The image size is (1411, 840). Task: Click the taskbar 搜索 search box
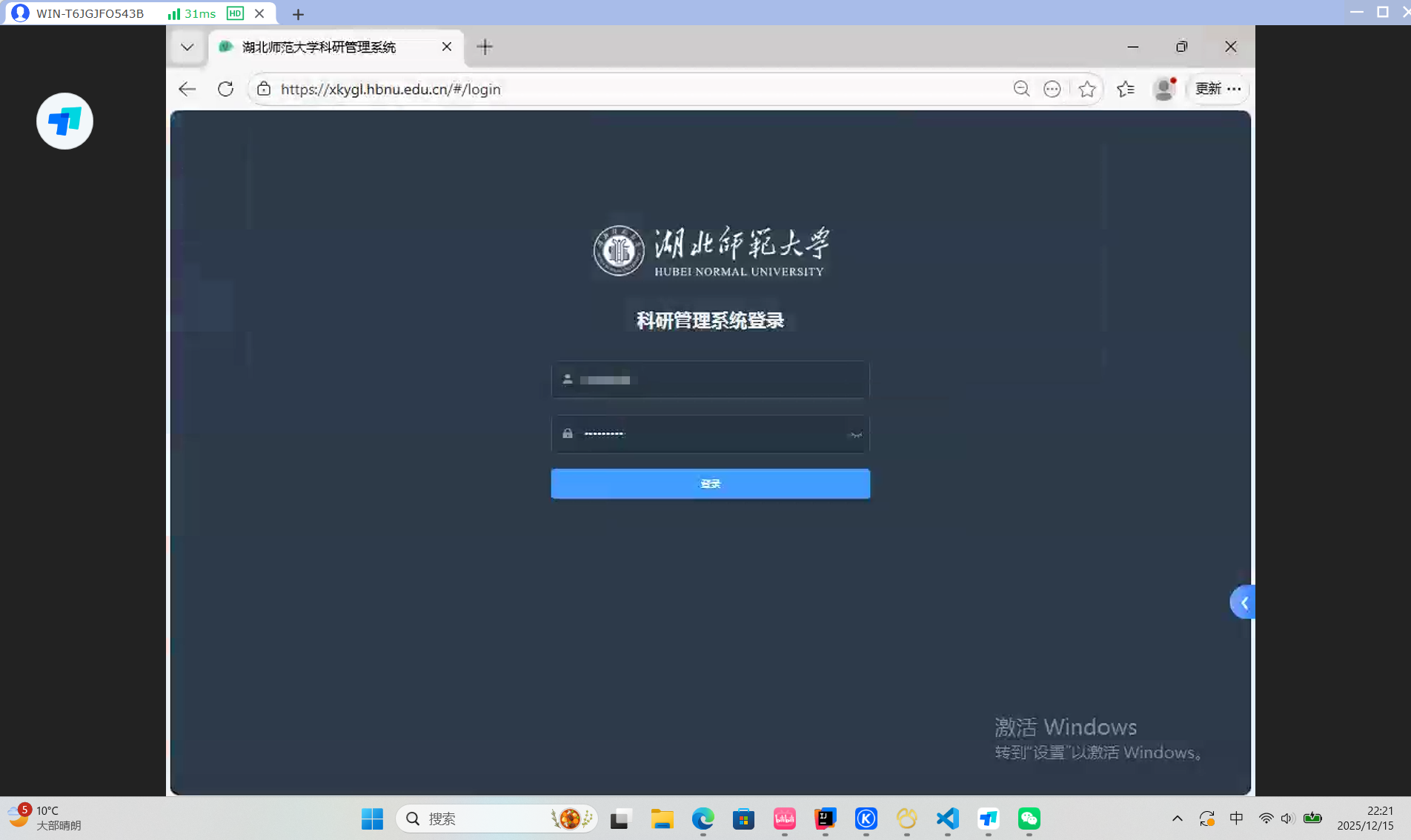coord(497,819)
